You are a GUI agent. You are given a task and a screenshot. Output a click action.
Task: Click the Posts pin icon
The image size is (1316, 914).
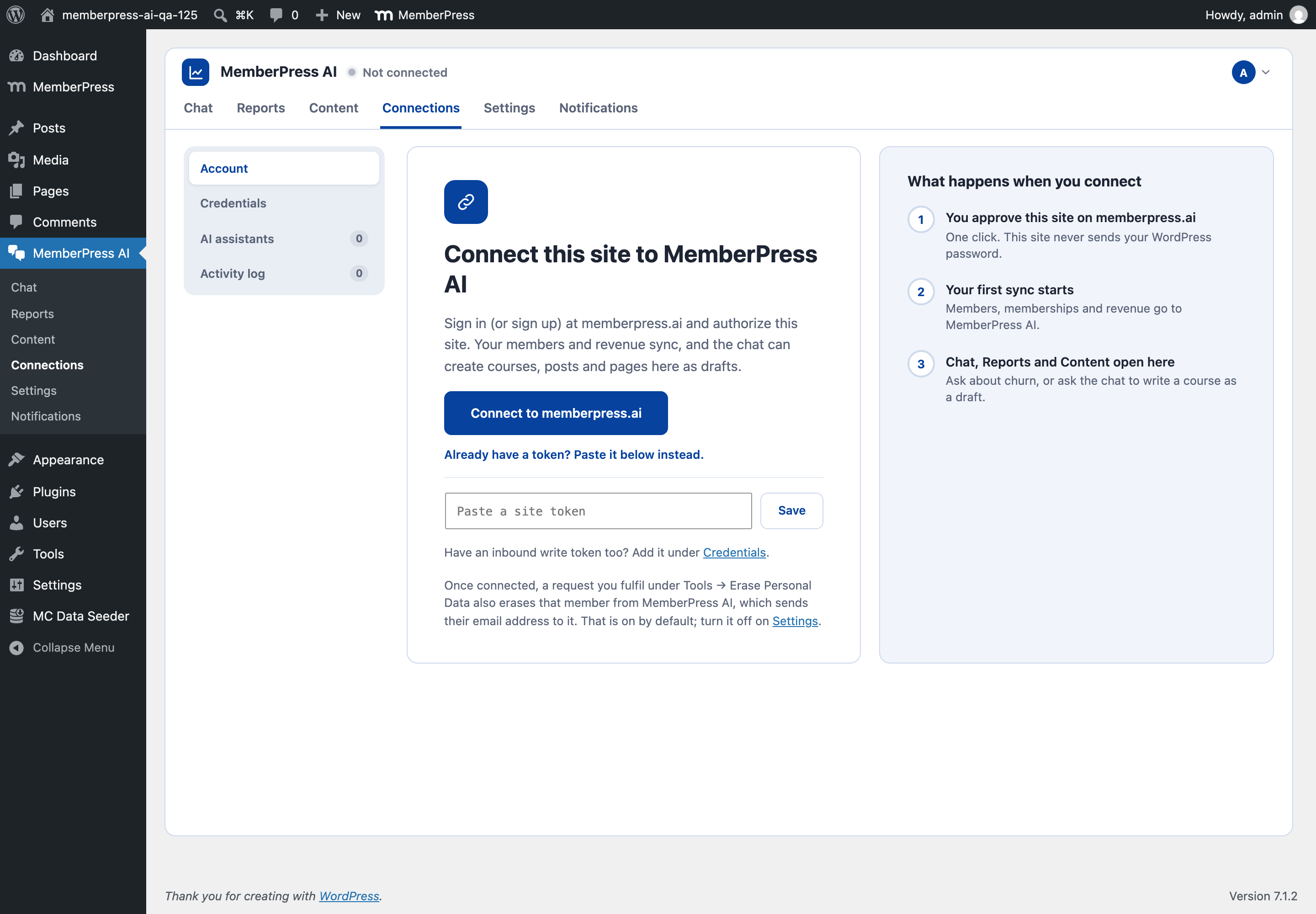(16, 128)
